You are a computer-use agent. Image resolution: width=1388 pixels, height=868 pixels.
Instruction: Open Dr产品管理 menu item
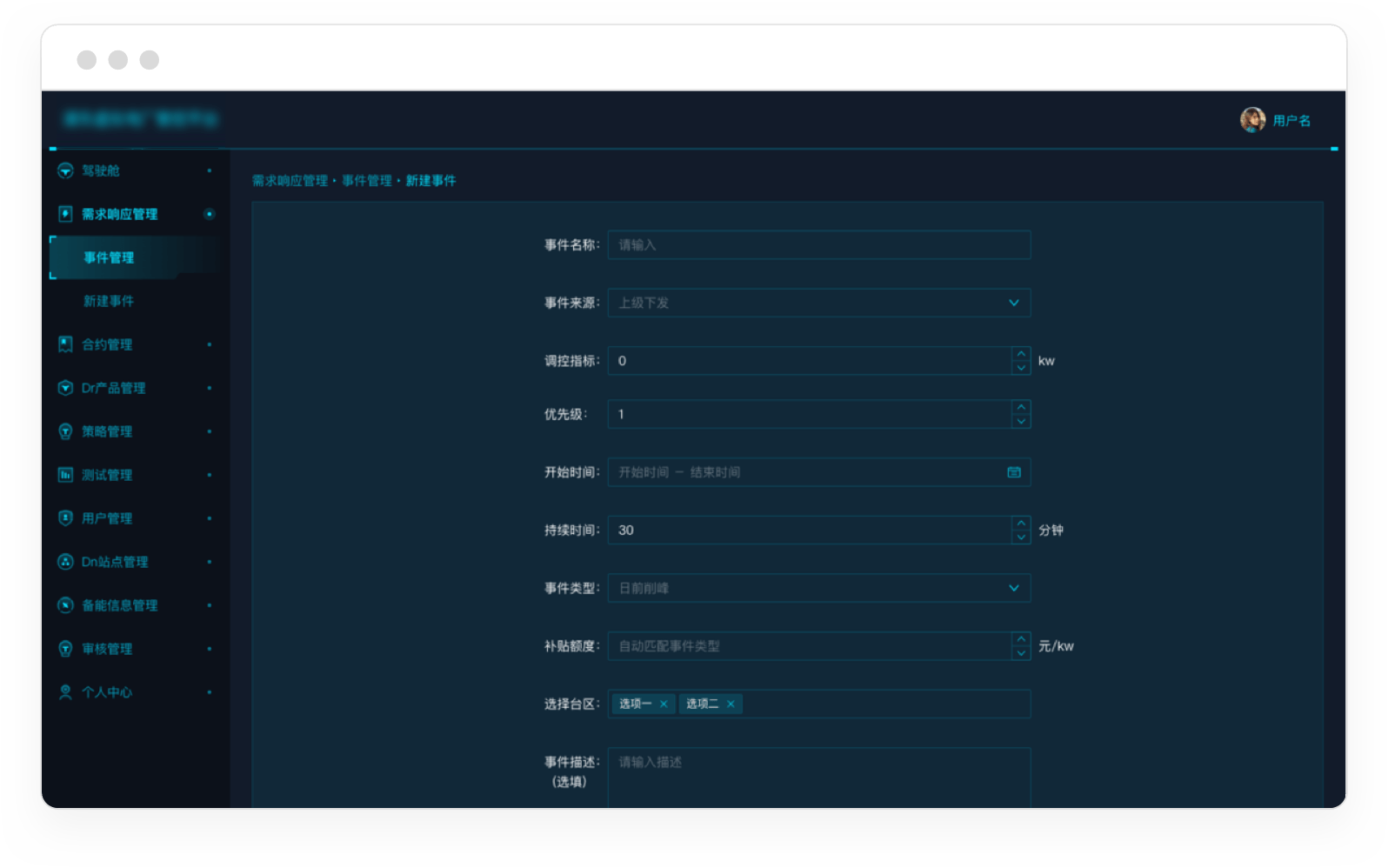click(x=135, y=388)
